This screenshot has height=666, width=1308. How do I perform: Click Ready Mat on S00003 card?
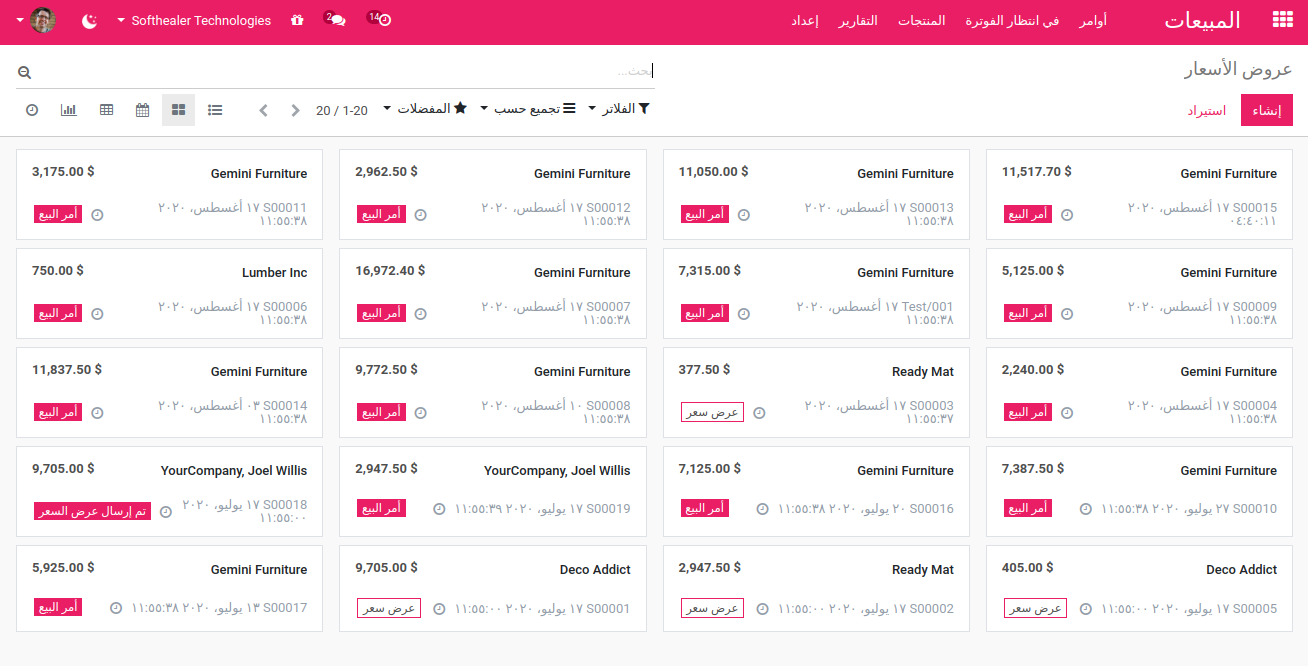click(923, 371)
